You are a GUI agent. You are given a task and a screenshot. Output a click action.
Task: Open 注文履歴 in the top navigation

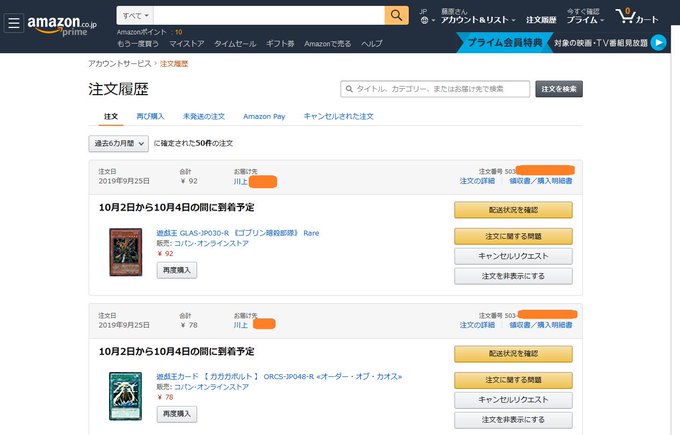coord(541,20)
